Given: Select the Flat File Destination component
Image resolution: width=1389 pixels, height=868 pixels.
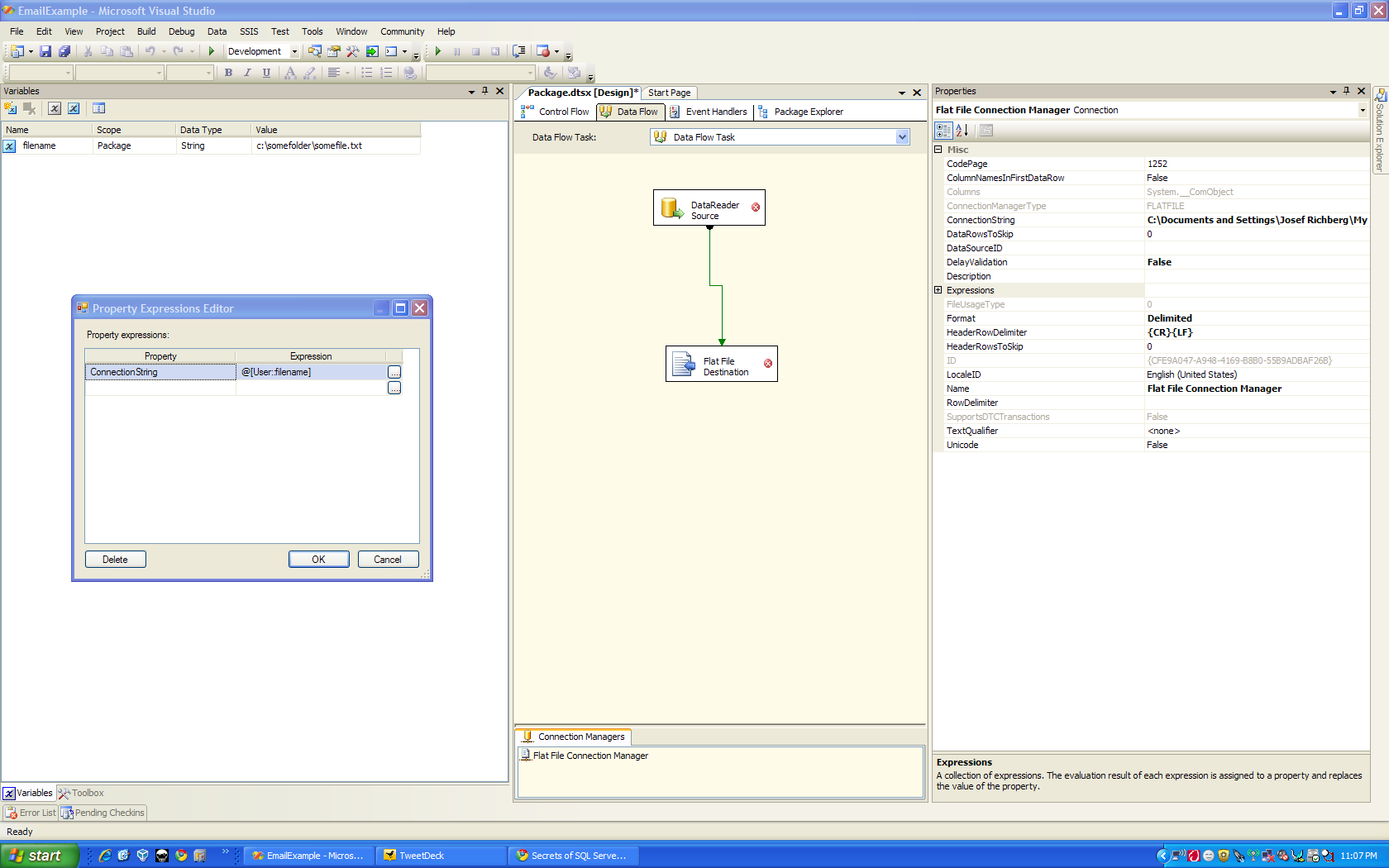Looking at the screenshot, I should point(722,364).
